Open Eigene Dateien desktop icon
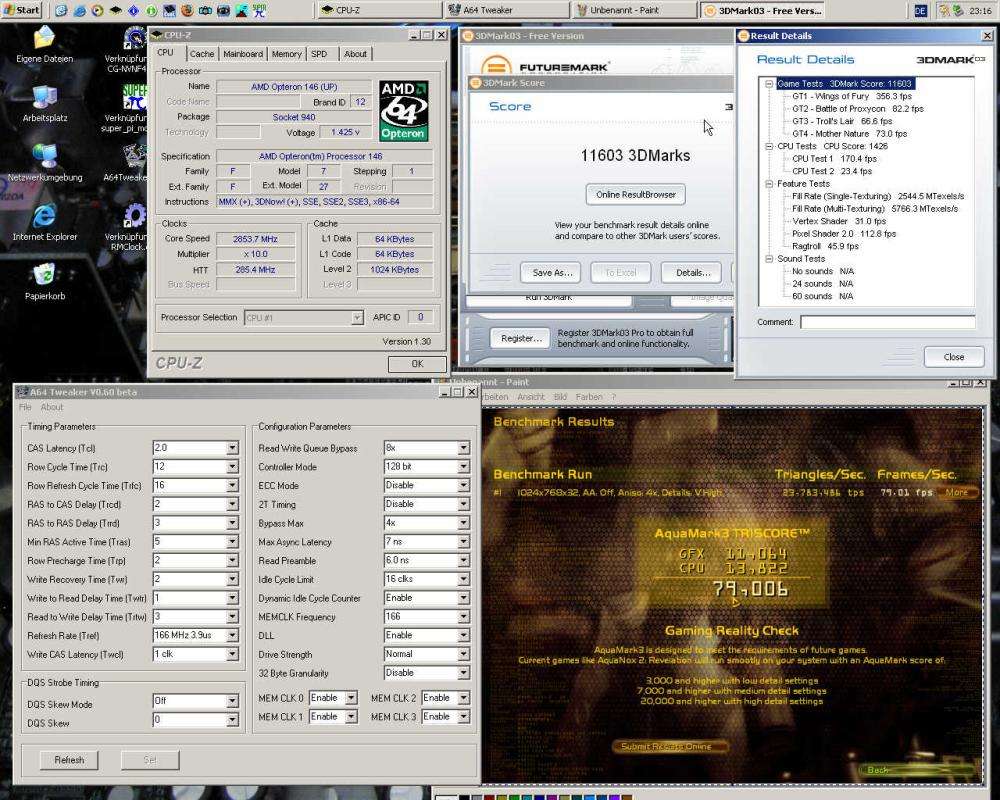Viewport: 1000px width, 800px height. pyautogui.click(x=44, y=43)
